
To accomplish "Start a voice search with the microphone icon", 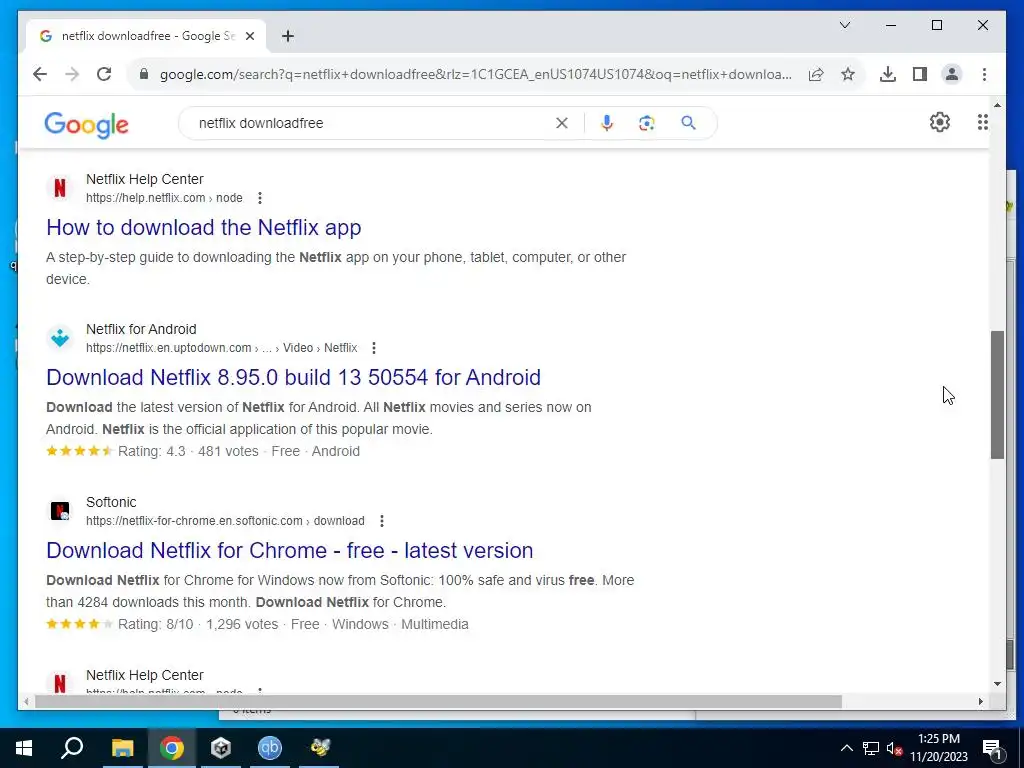I will pyautogui.click(x=607, y=123).
